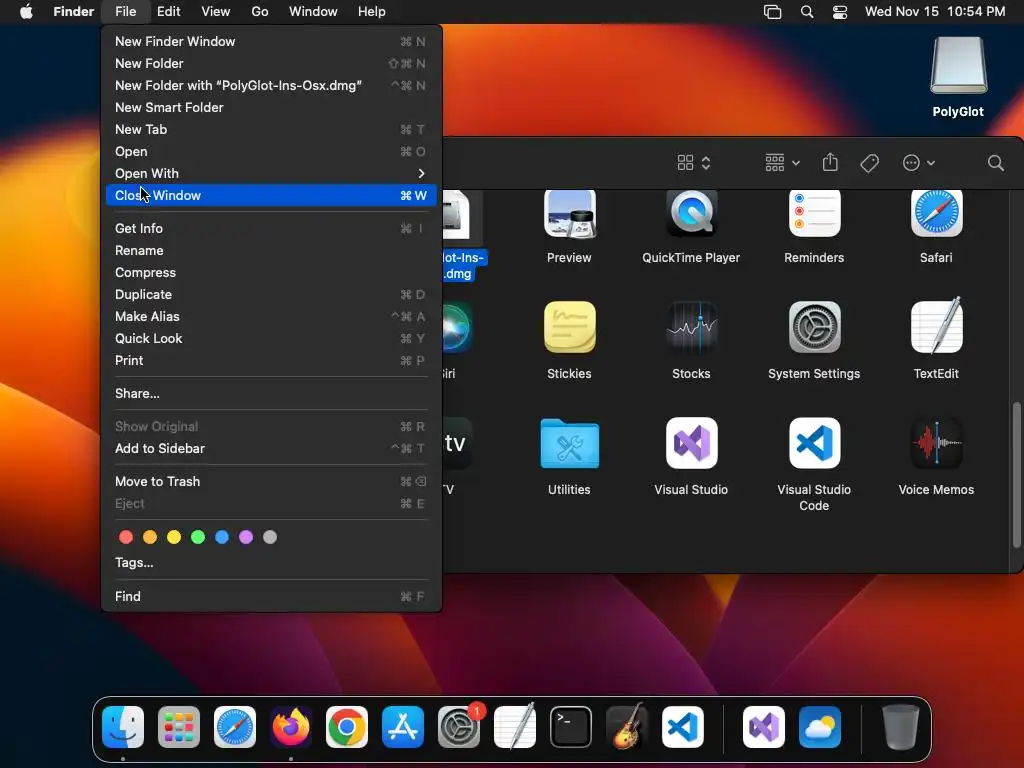Select Safari icon in Finder window

(x=936, y=215)
